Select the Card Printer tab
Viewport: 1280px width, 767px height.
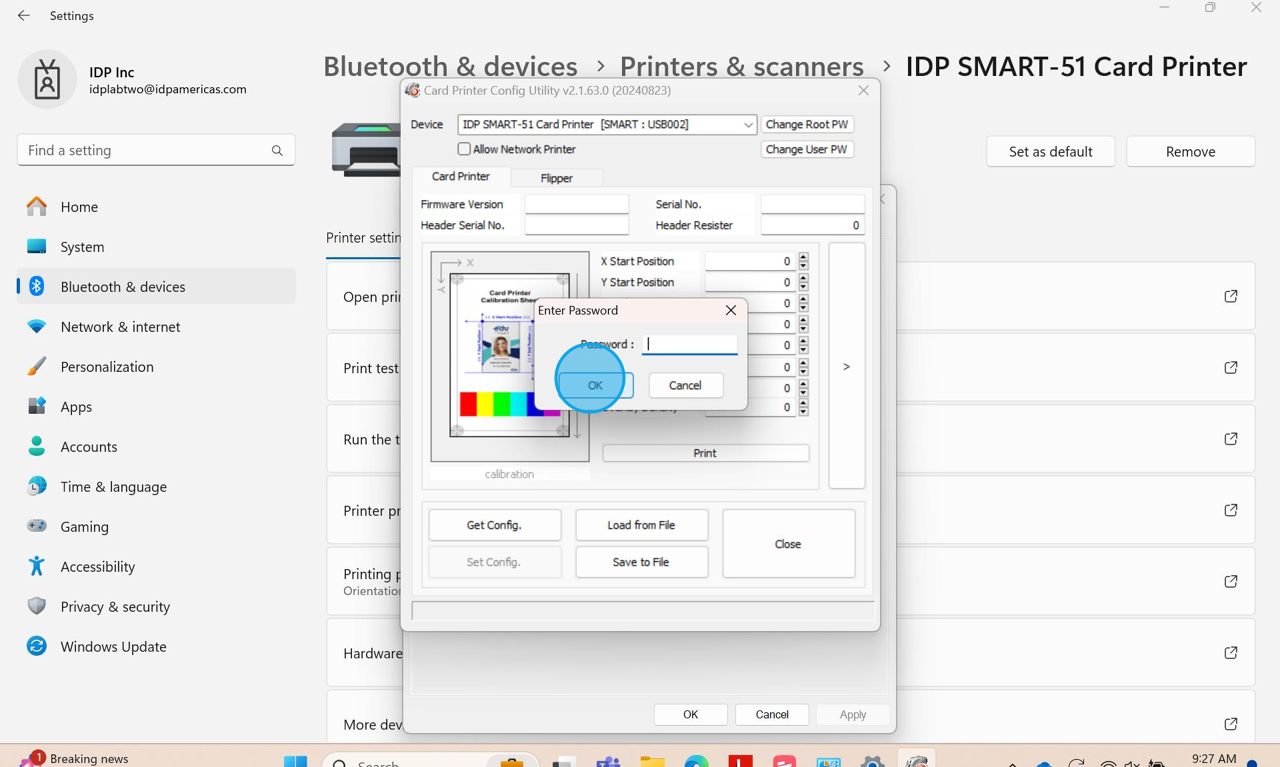[461, 177]
